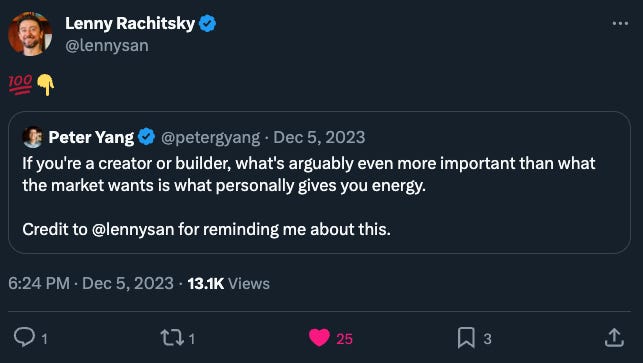Open quoted tweet text about creators
Image resolution: width=643 pixels, height=363 pixels.
[308, 174]
